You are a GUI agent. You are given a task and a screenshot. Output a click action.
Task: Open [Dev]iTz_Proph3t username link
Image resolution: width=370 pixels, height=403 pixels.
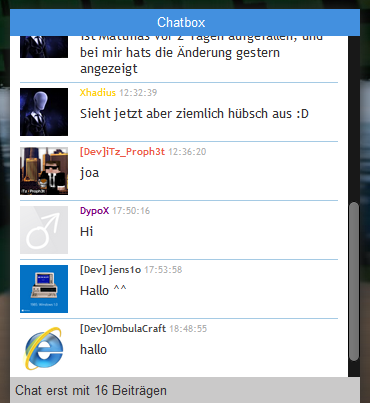[122, 152]
